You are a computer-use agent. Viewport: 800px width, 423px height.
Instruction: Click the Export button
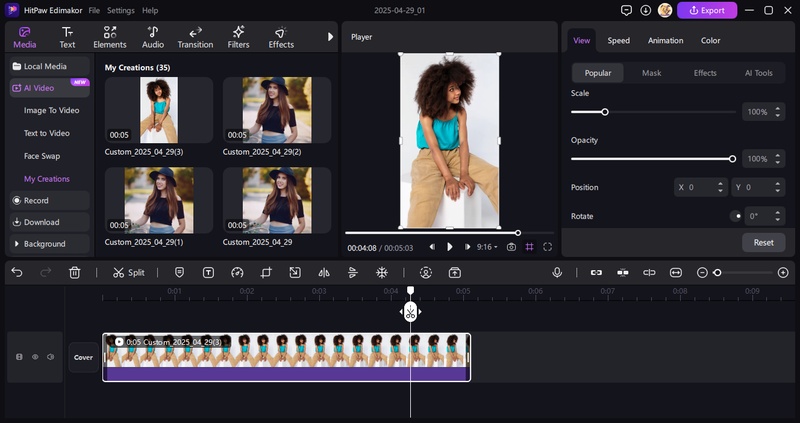707,11
